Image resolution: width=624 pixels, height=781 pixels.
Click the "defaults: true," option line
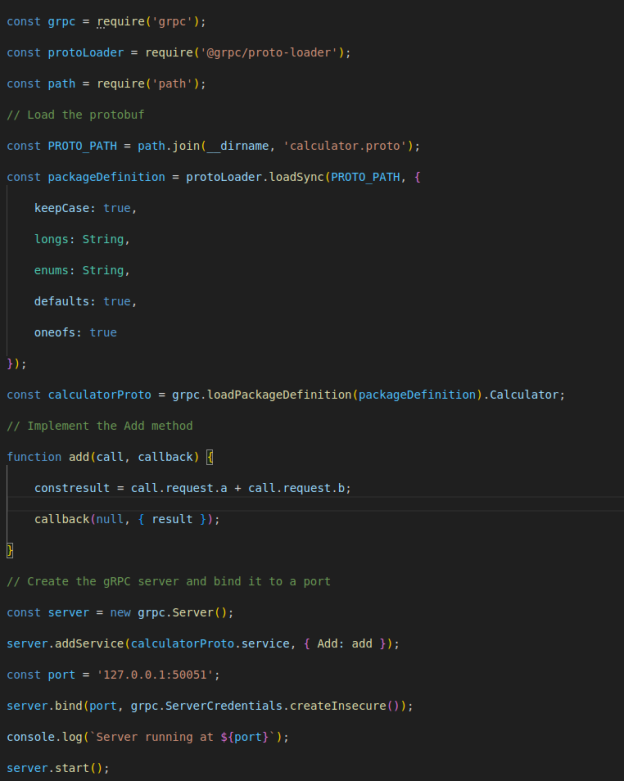85,301
